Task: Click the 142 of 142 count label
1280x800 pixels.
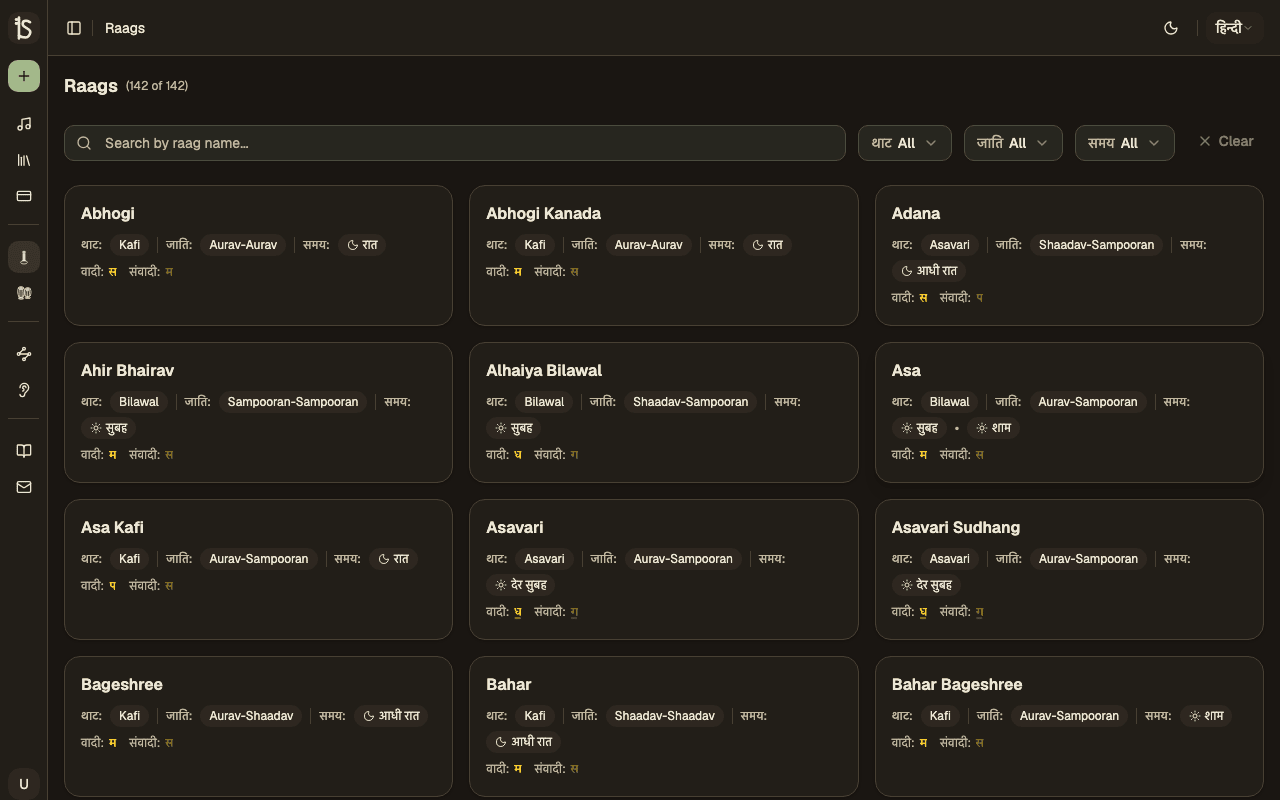Action: pyautogui.click(x=157, y=86)
